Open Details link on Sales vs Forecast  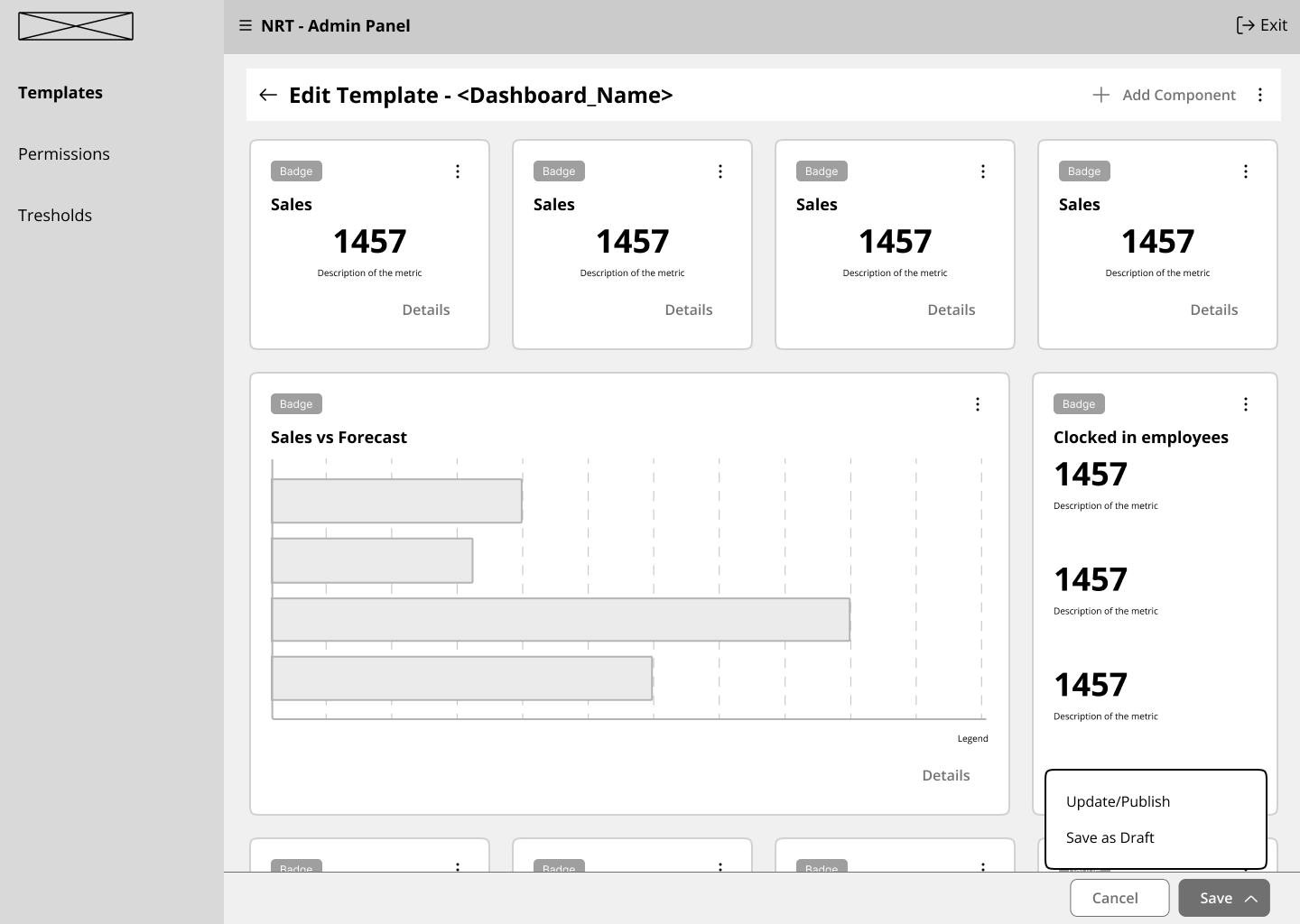point(945,775)
